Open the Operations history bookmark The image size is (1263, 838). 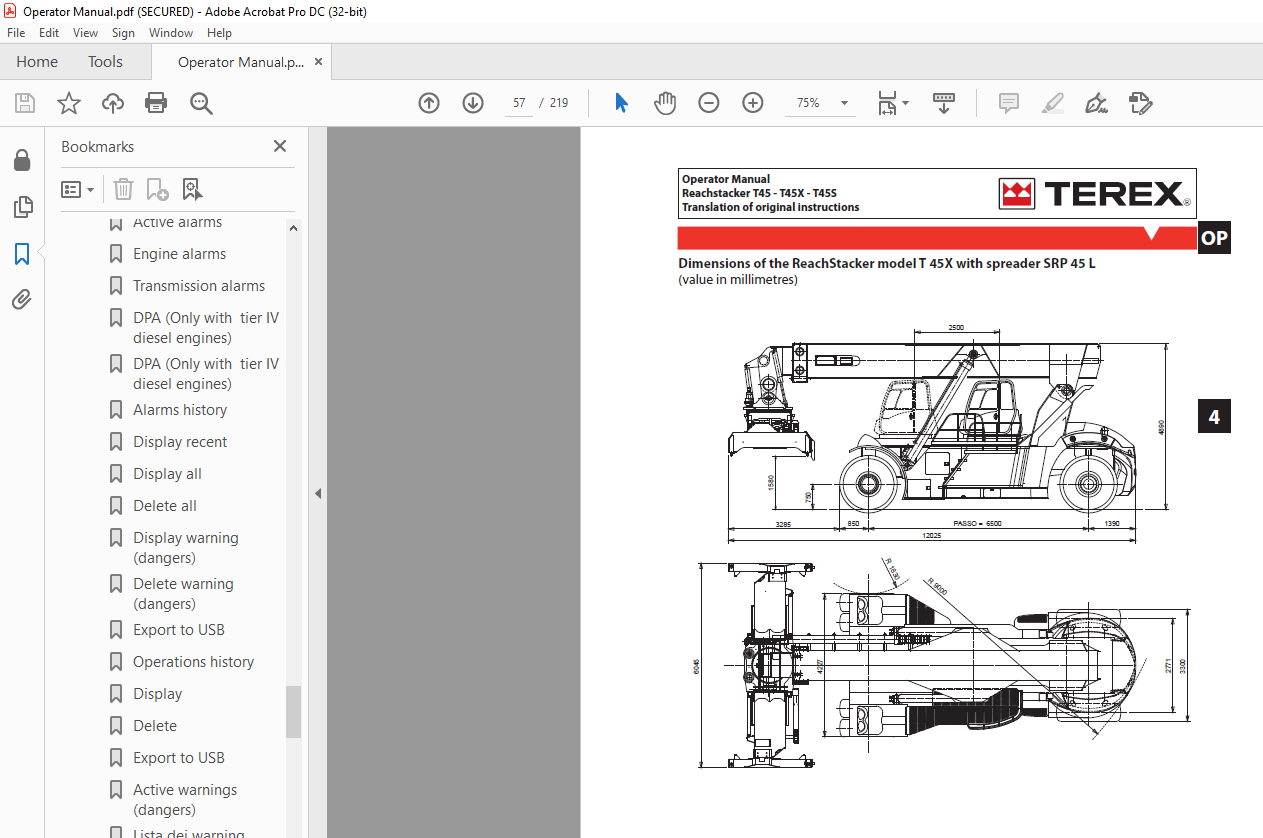click(193, 662)
